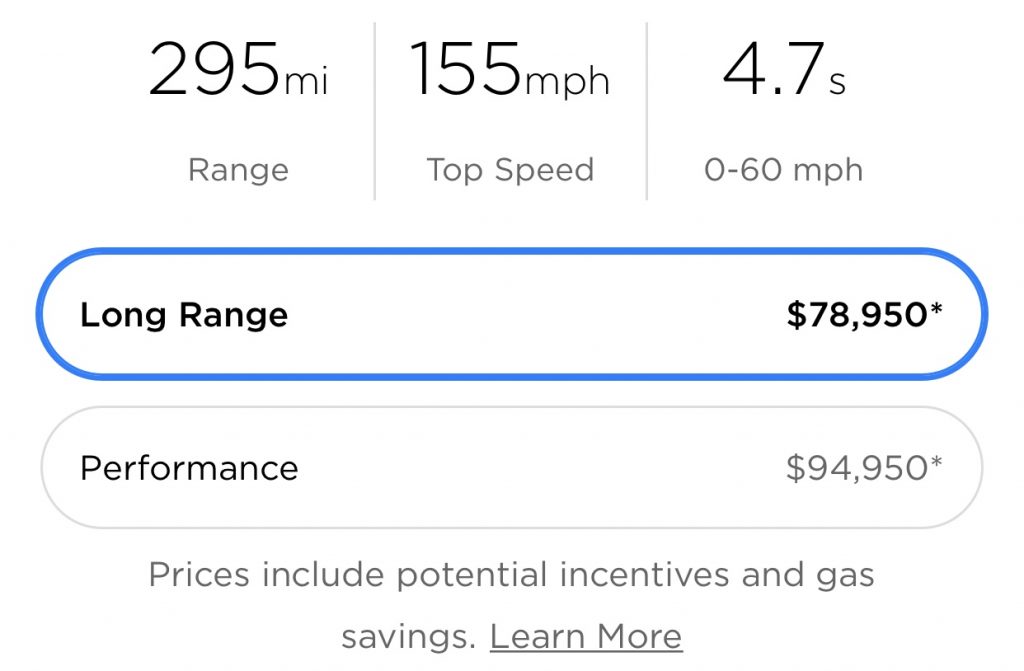The height and width of the screenshot is (671, 1024).
Task: Click the asterisk after $94,950
Action: click(x=936, y=461)
